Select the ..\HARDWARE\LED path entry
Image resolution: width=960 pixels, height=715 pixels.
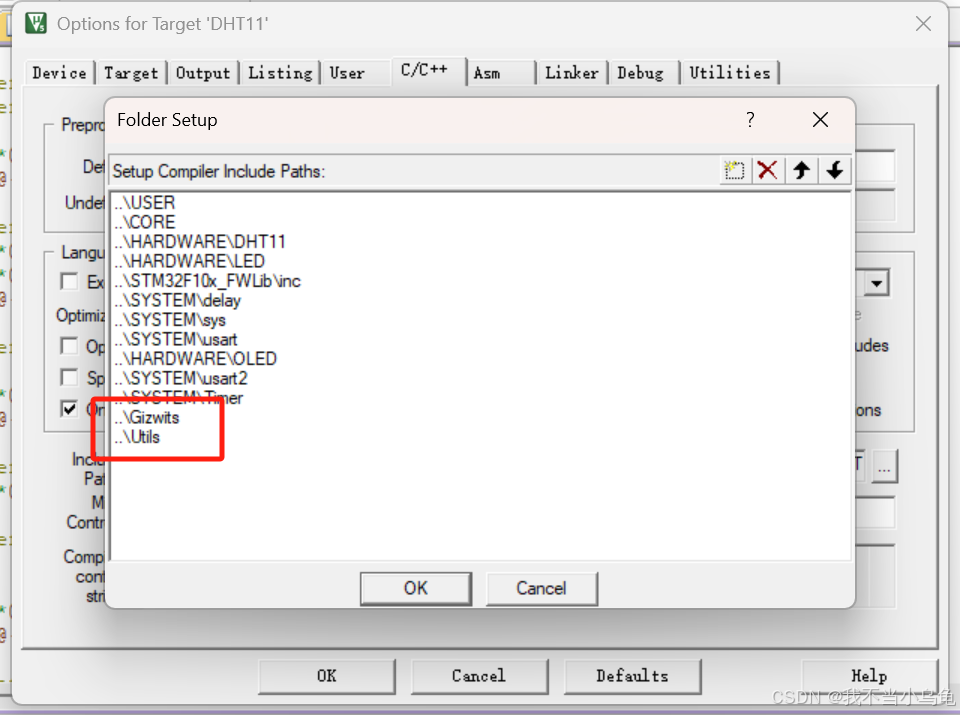[189, 261]
